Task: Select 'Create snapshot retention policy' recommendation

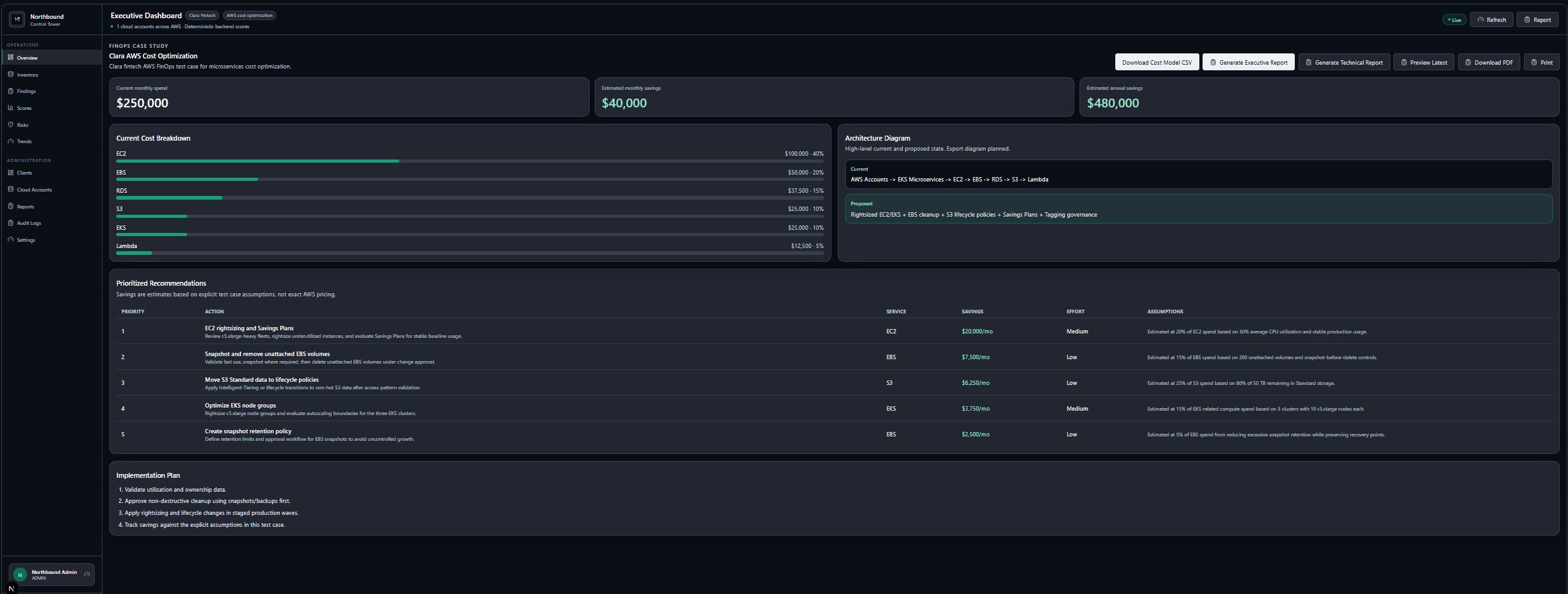Action: 835,435
